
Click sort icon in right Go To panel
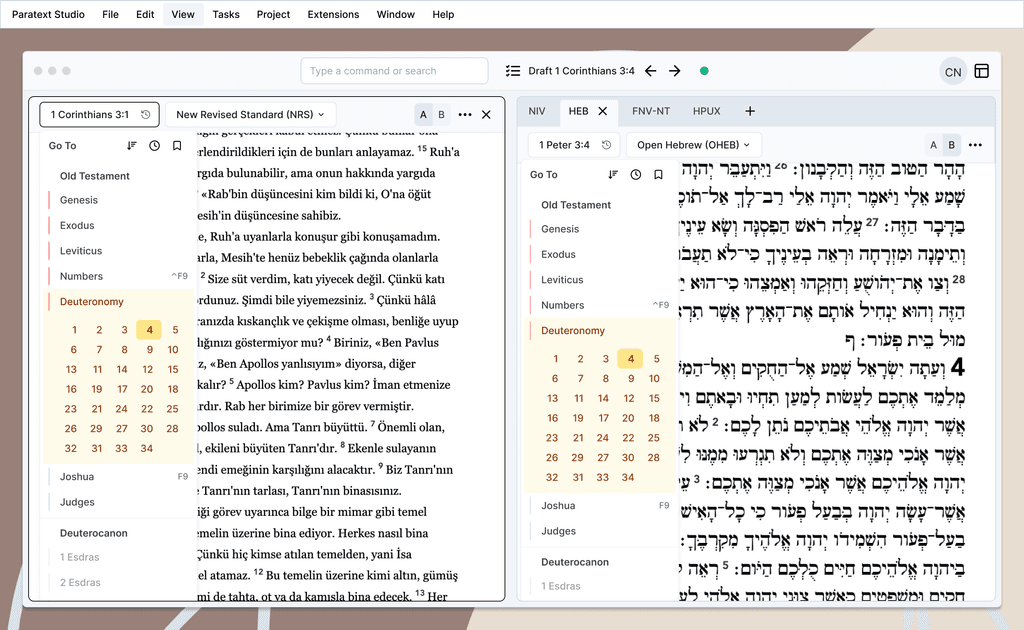click(613, 174)
